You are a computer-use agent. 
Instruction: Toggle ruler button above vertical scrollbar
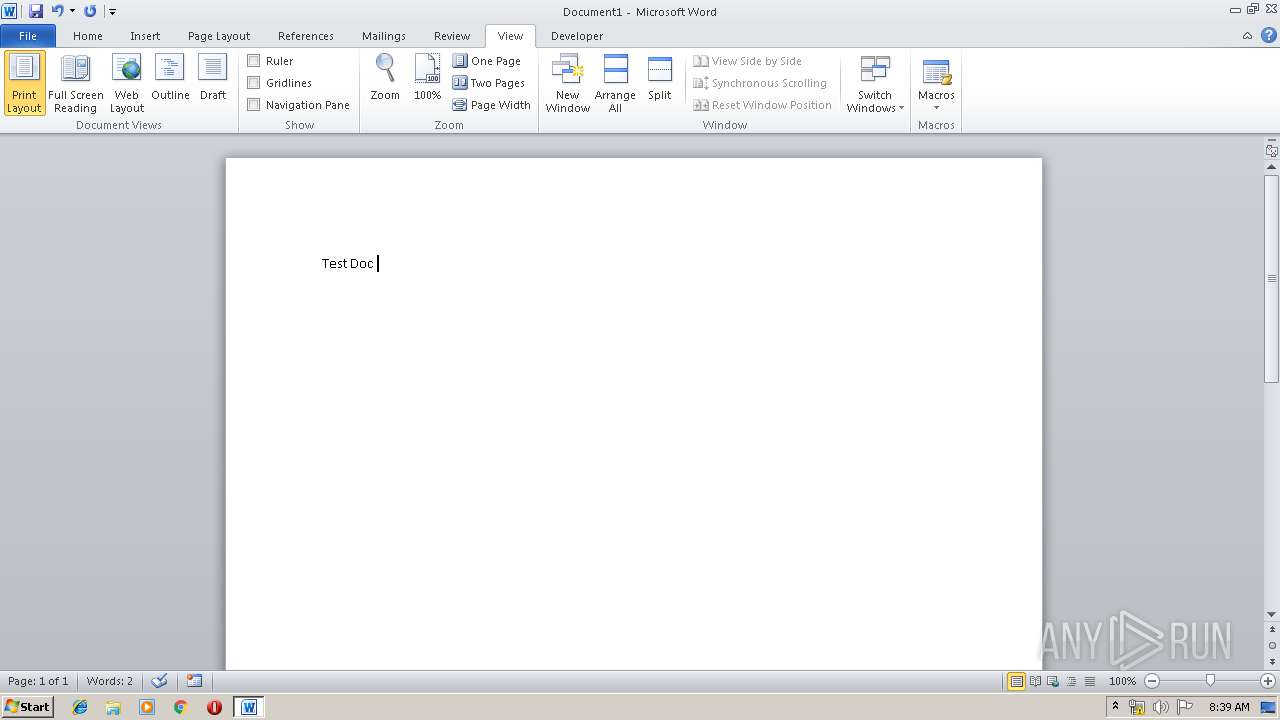[x=1271, y=151]
